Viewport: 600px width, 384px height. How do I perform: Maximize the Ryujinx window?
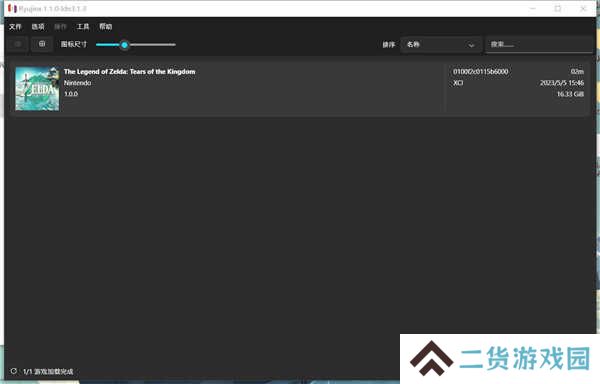click(558, 8)
